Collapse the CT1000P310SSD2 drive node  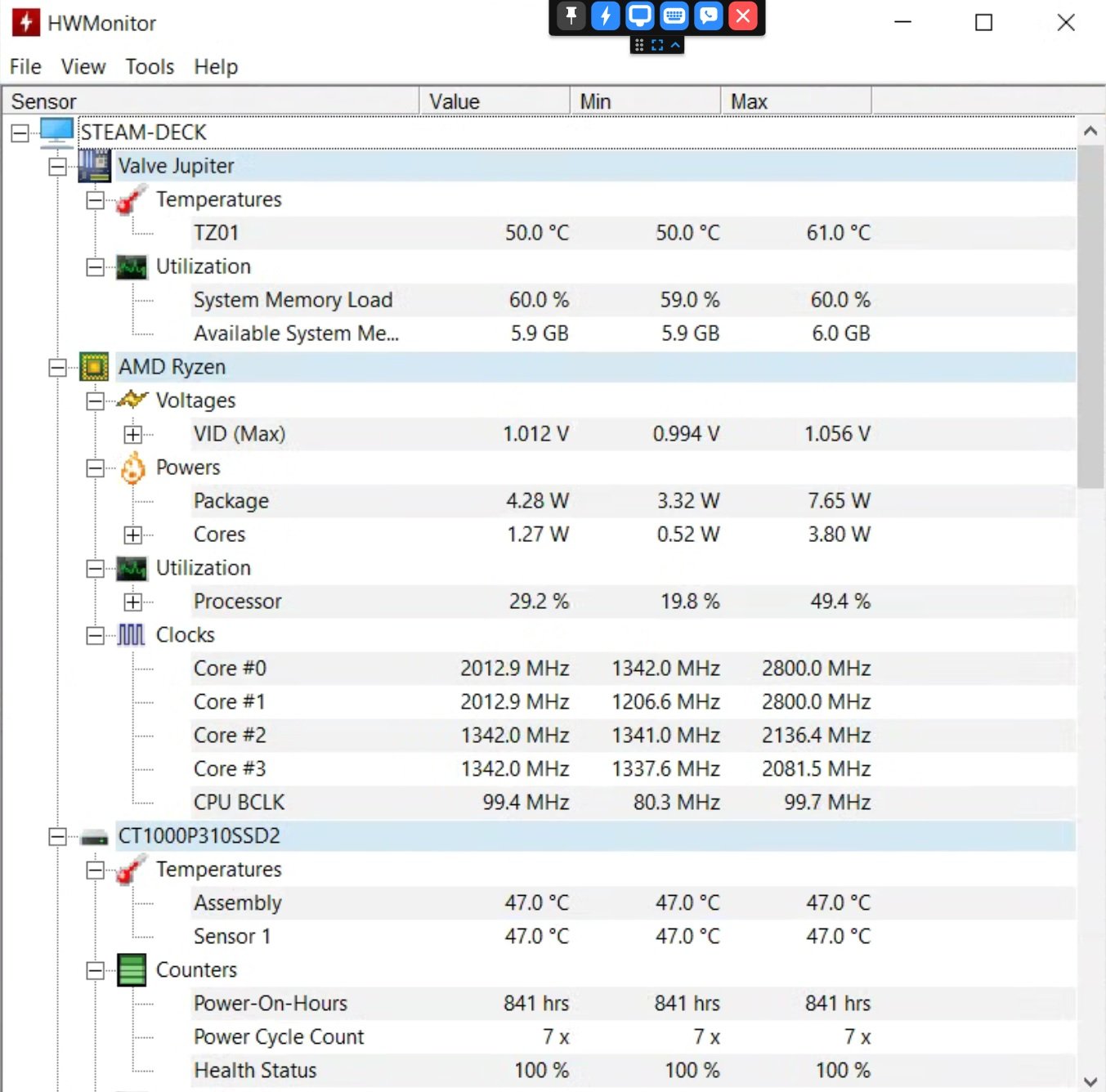coord(57,836)
